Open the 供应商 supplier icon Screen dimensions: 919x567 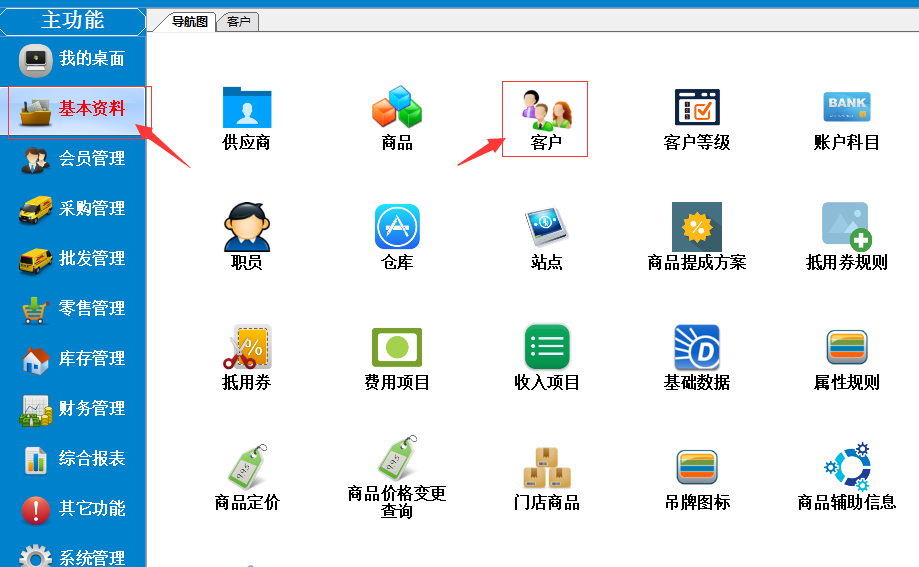[x=247, y=108]
